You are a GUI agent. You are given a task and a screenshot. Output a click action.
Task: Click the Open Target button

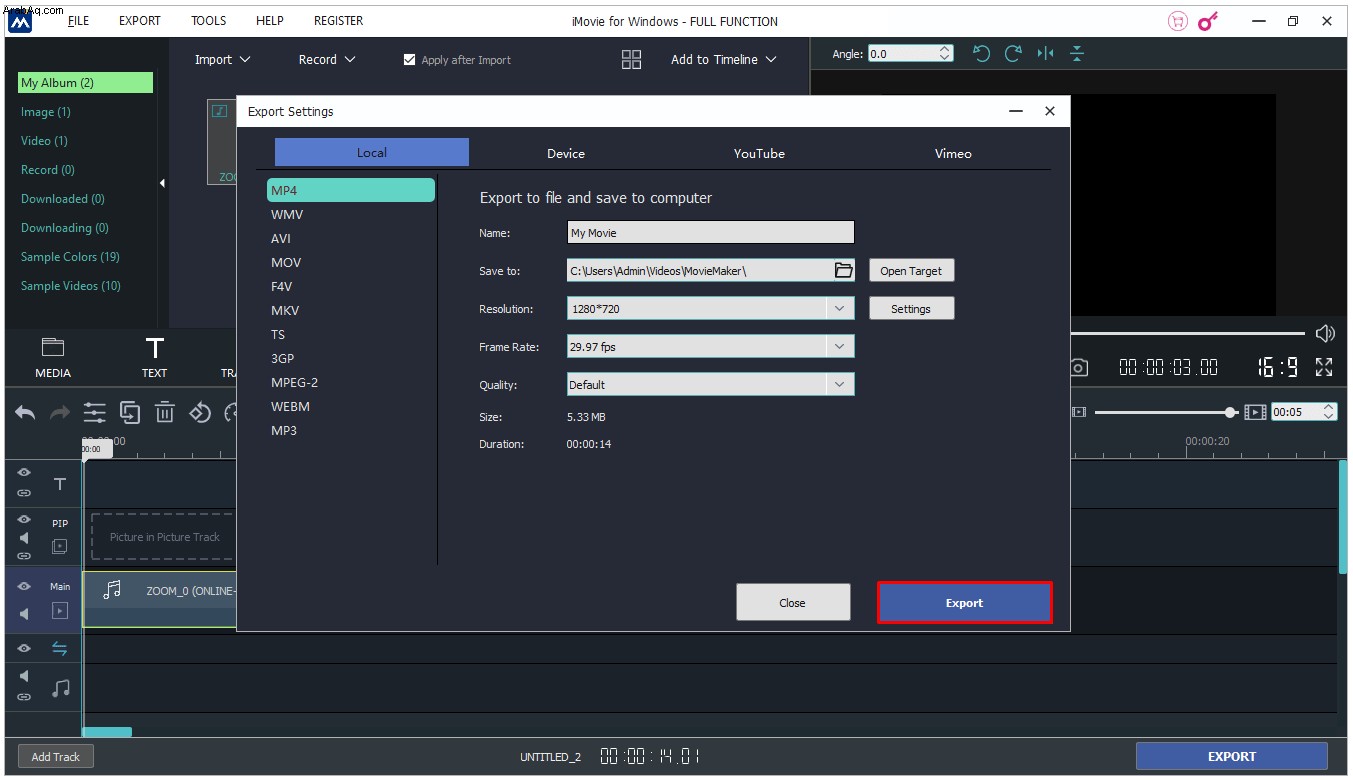(911, 271)
